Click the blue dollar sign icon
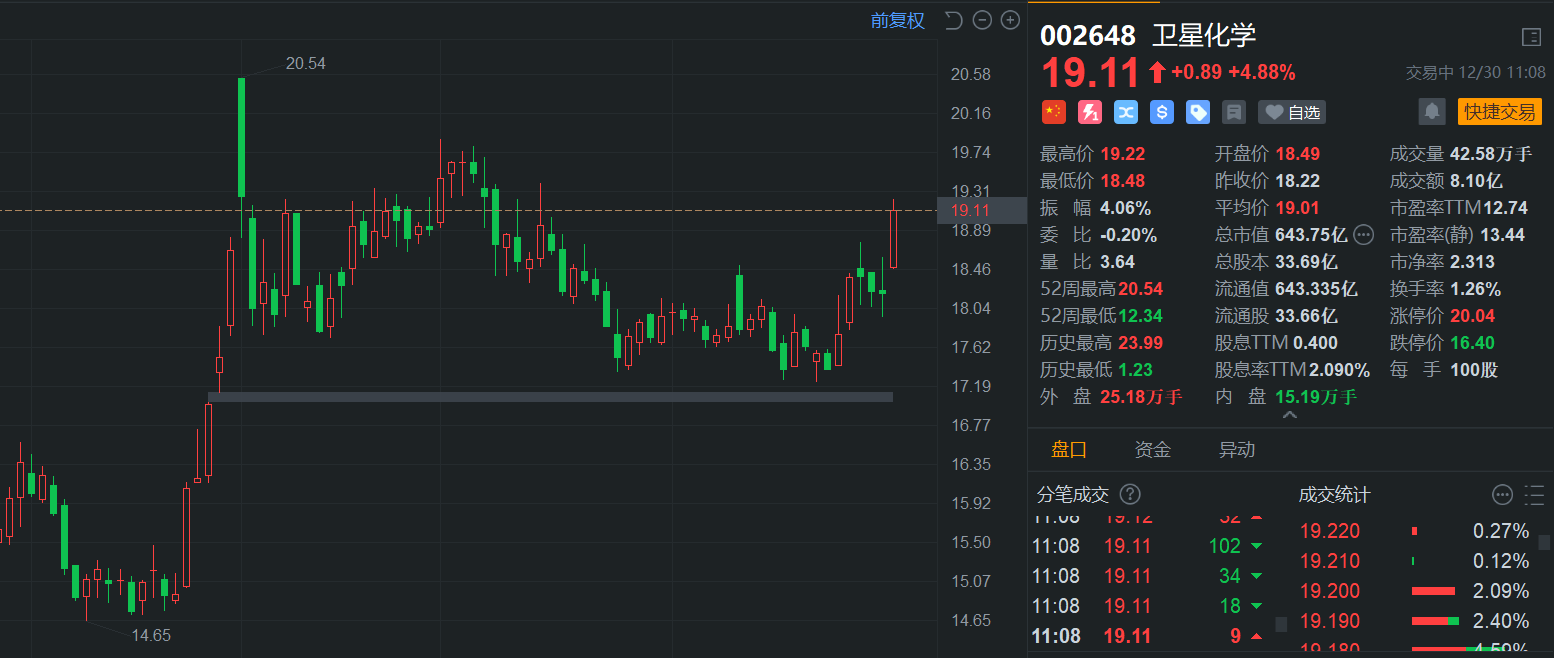The width and height of the screenshot is (1554, 658). click(x=1162, y=112)
